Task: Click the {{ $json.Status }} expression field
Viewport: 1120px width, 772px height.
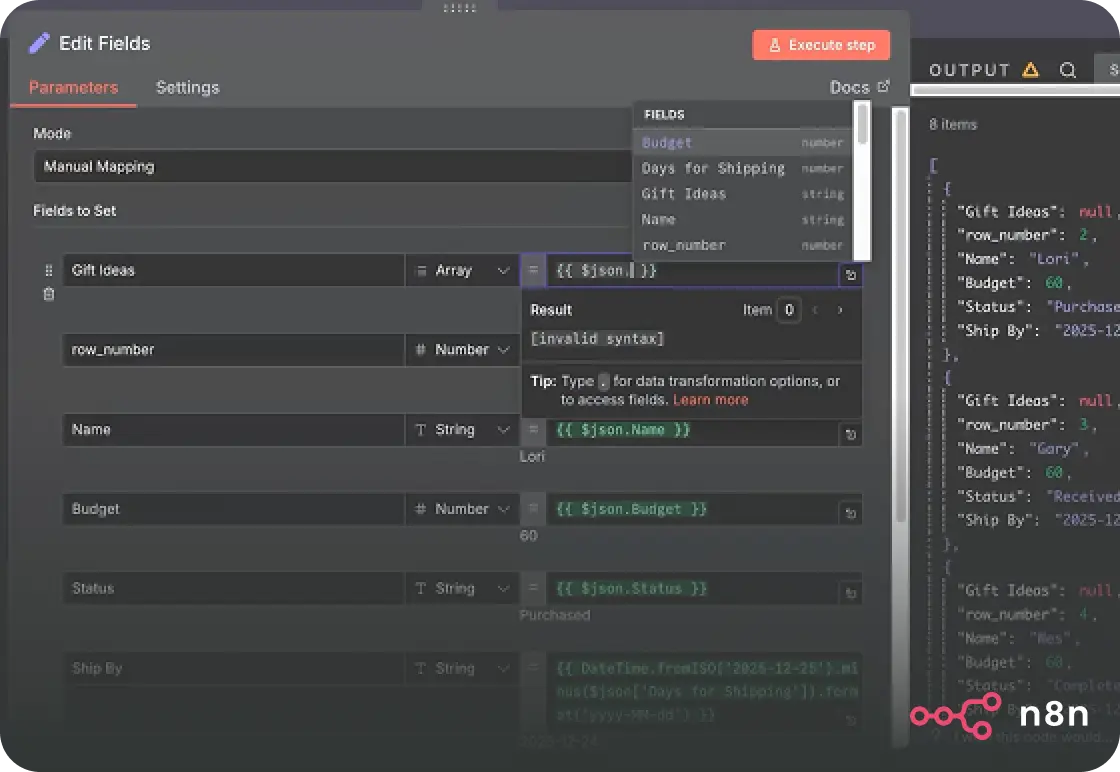Action: [x=691, y=588]
